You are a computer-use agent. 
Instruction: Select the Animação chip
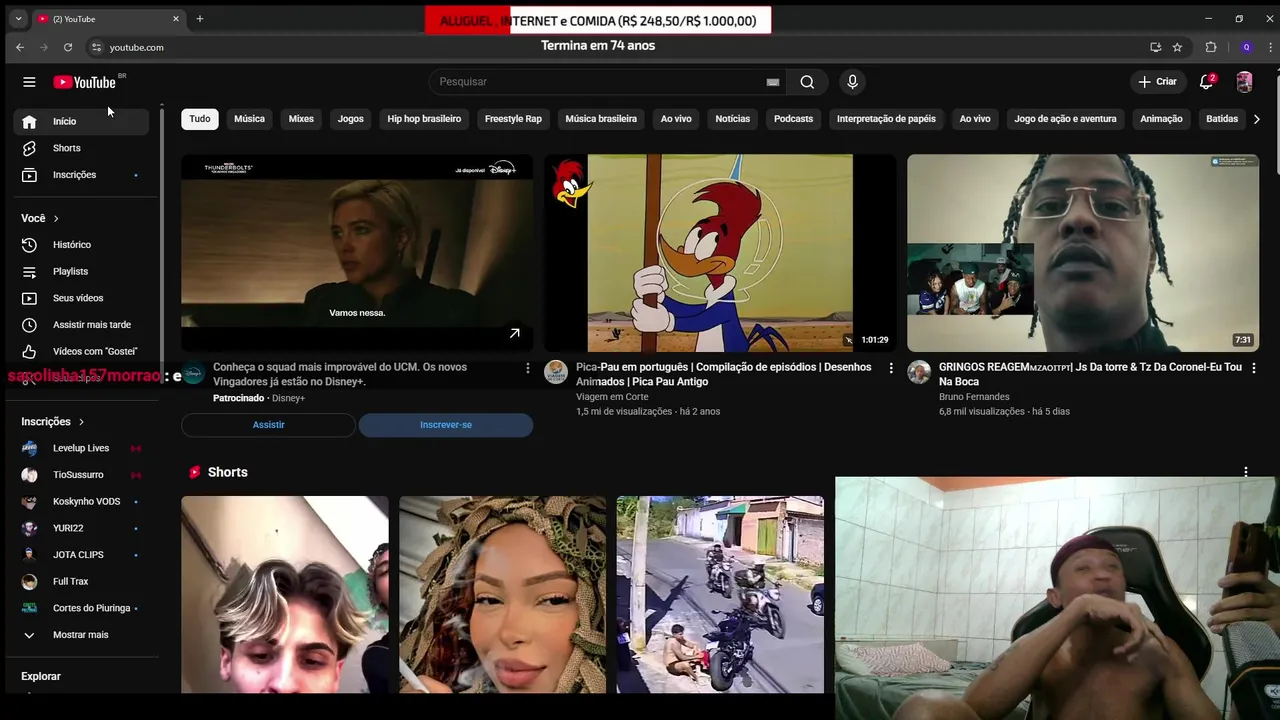click(1161, 119)
